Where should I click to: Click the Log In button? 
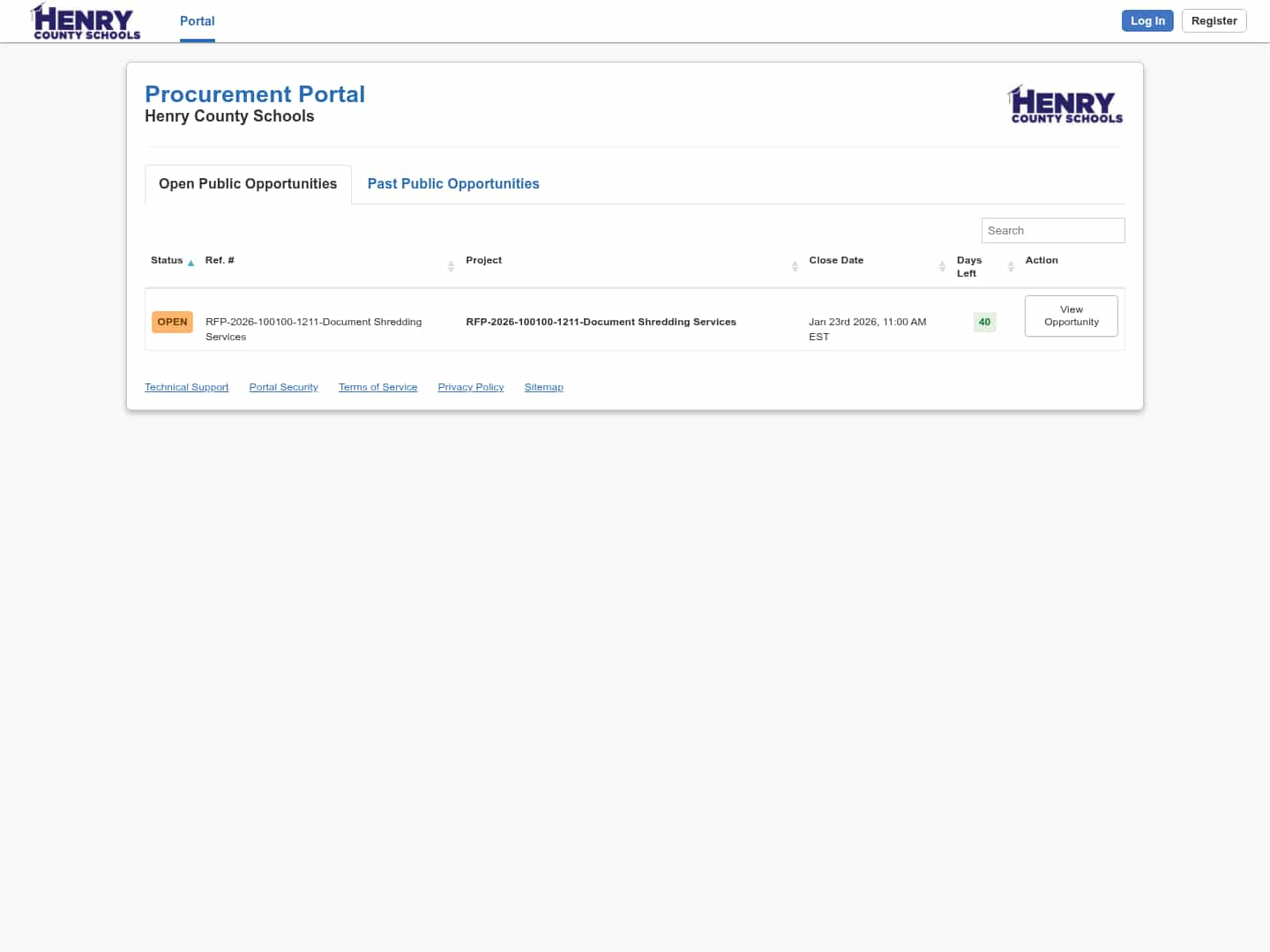(x=1147, y=20)
